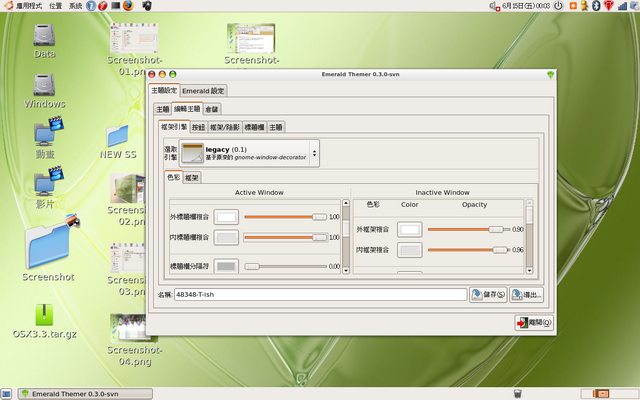Open the 標題欄分隔符 color swatch
640x400 pixels.
pyautogui.click(x=226, y=266)
